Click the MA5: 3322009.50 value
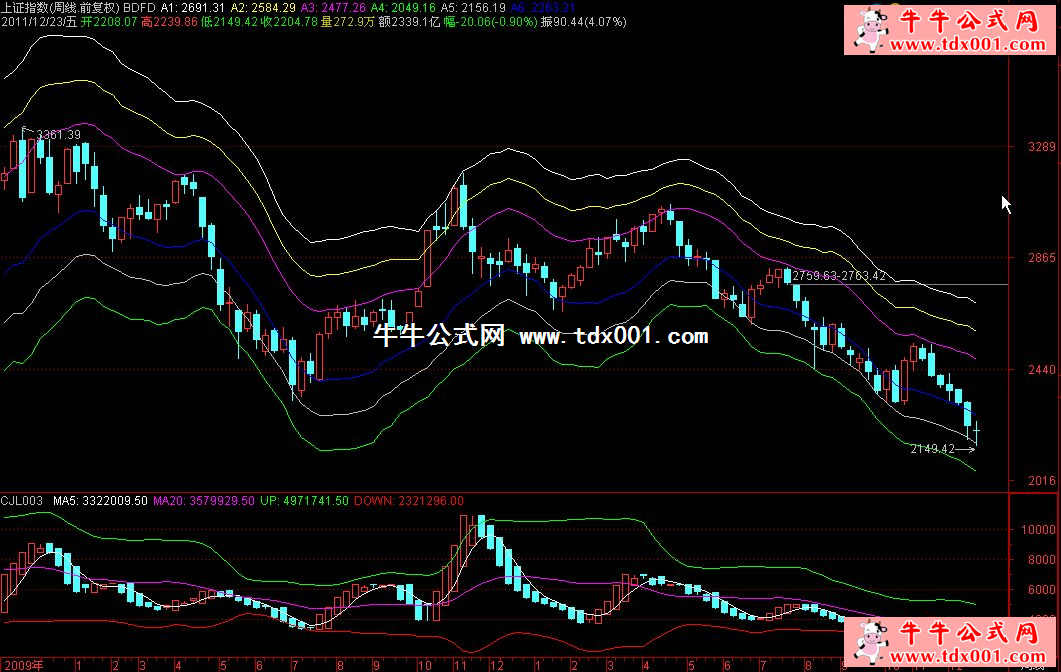 (100, 501)
